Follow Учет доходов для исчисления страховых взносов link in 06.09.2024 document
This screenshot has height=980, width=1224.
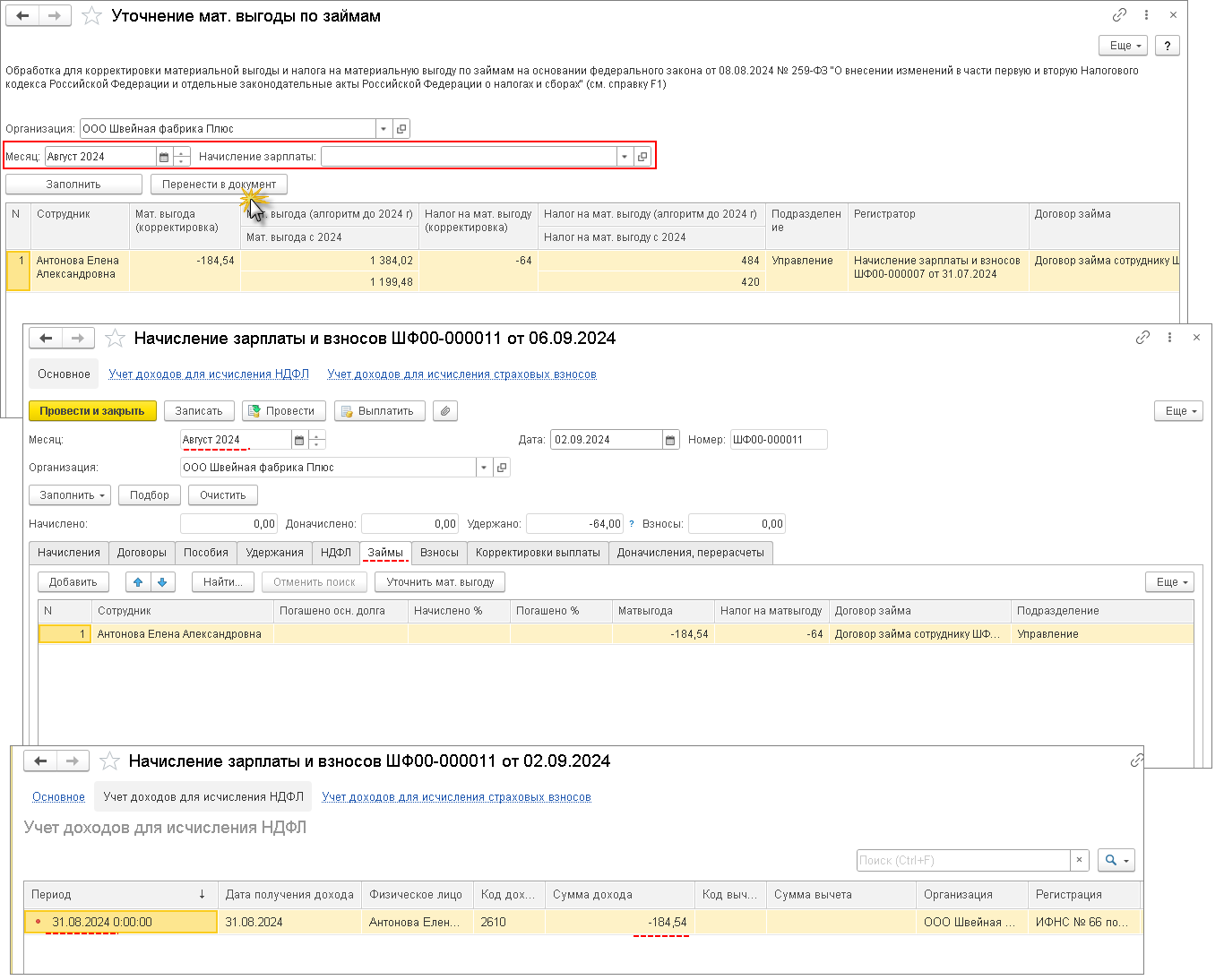click(x=461, y=374)
